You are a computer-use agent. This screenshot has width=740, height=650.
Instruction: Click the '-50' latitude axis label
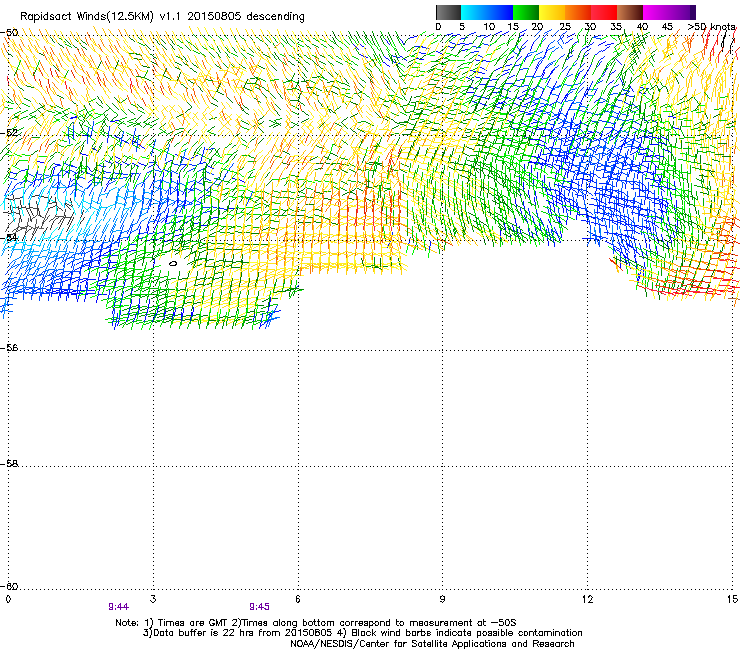pyautogui.click(x=9, y=33)
